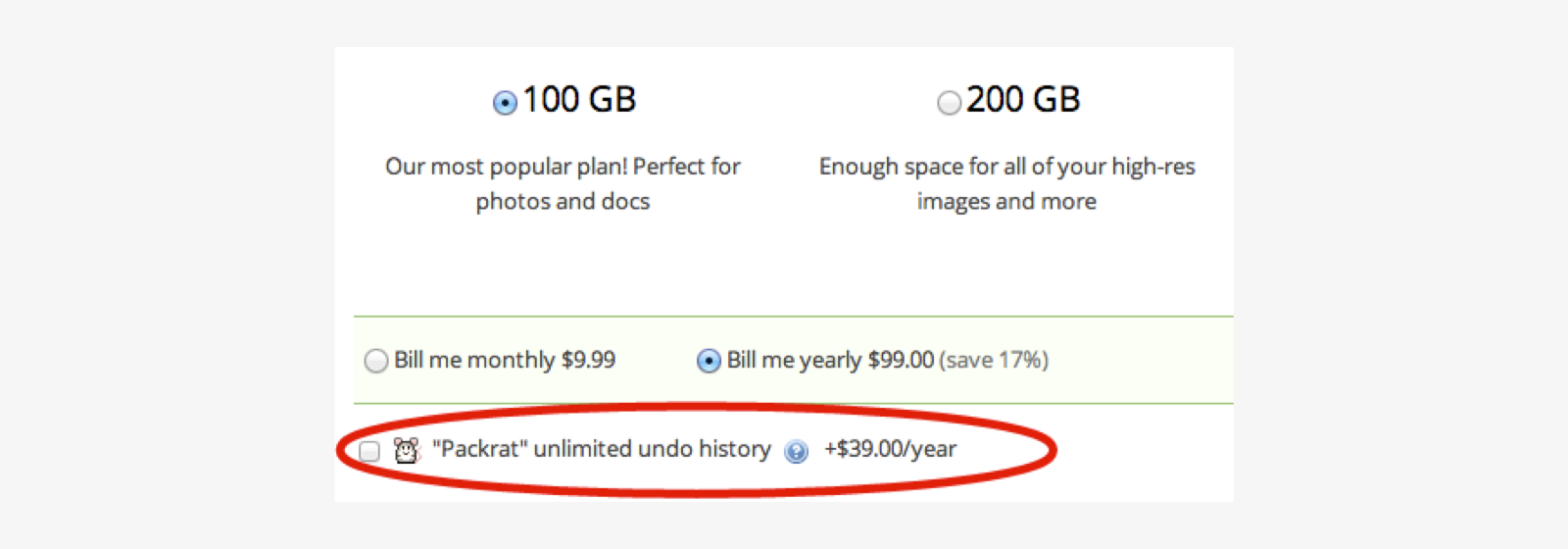The height and width of the screenshot is (549, 1568).
Task: Select the Bill me yearly radio button
Action: 709,362
